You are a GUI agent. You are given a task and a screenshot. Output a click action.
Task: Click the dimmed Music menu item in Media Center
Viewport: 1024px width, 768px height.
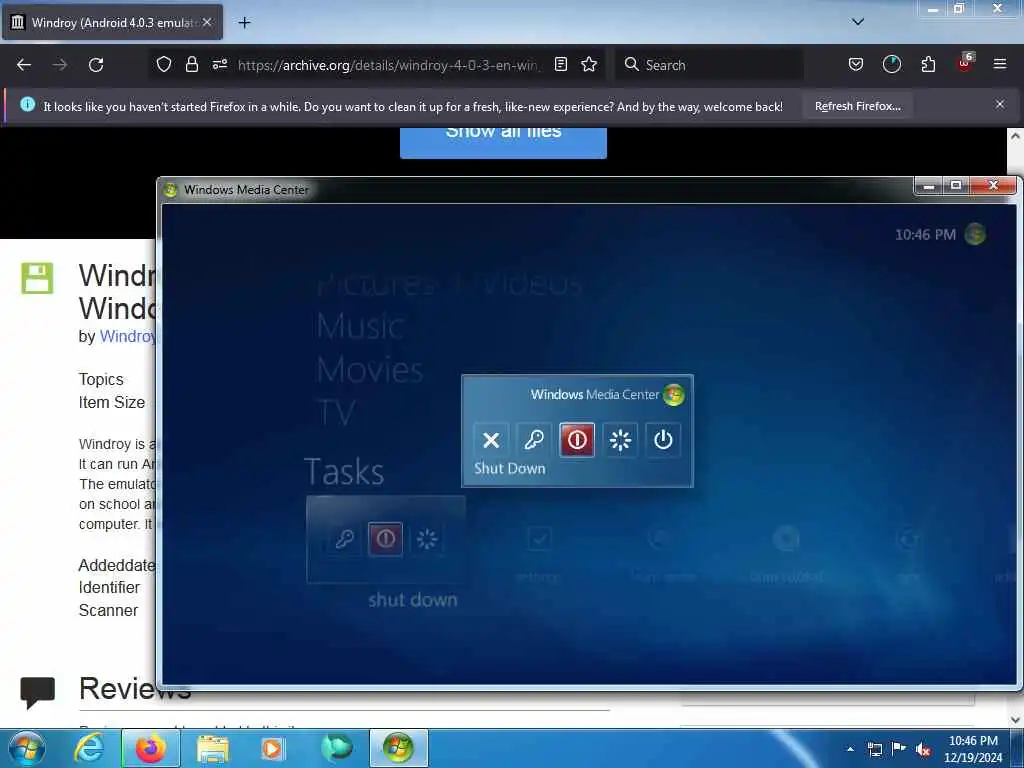[360, 326]
